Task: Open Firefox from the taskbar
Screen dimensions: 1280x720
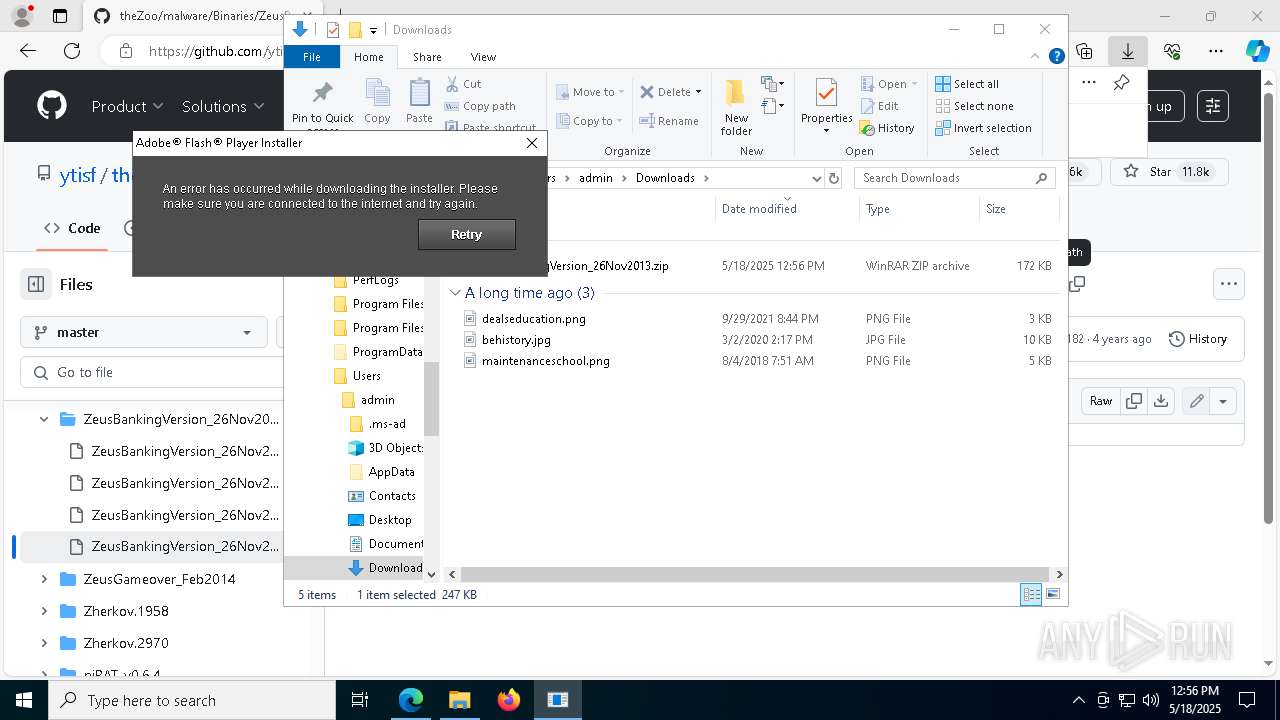Action: [x=509, y=700]
